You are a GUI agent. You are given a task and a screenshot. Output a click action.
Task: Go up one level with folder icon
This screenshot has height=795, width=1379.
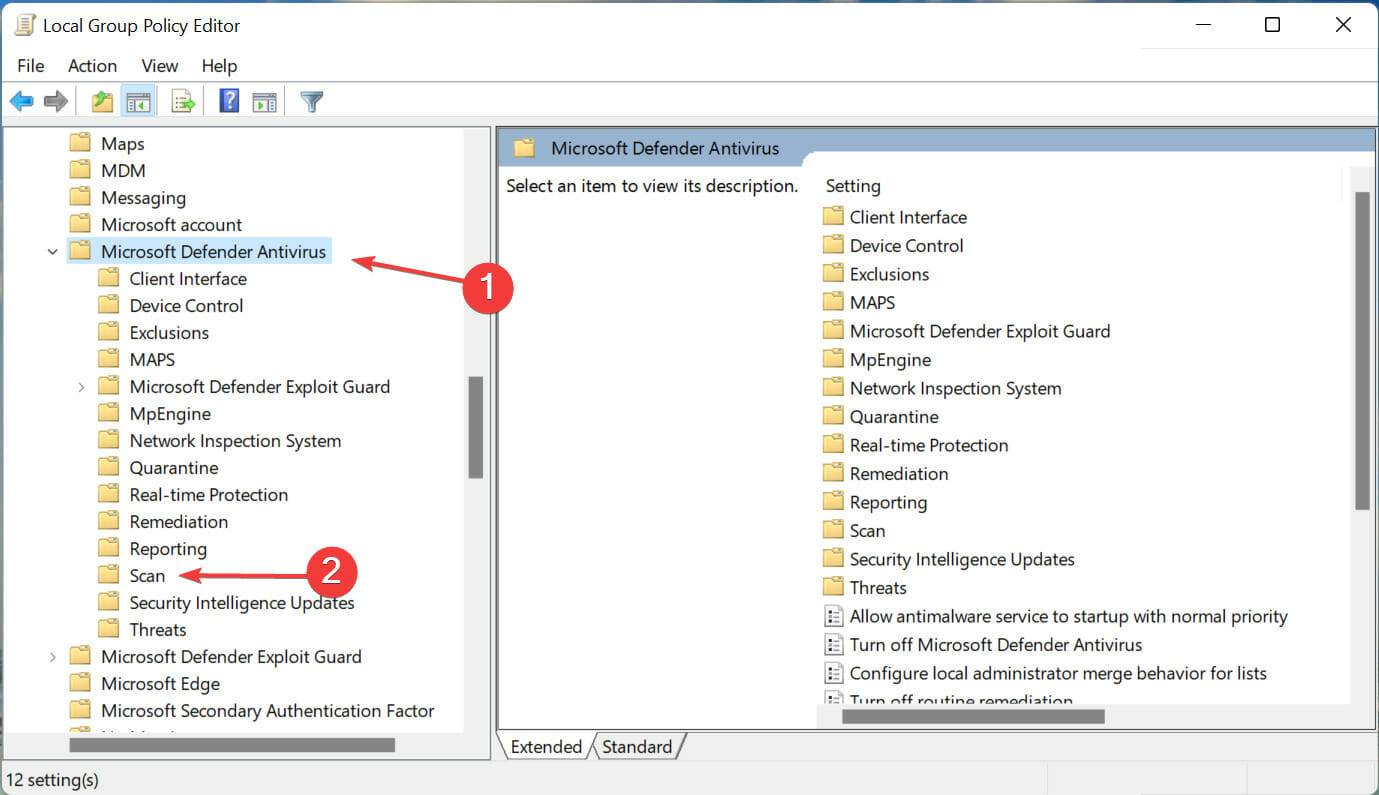(x=101, y=101)
